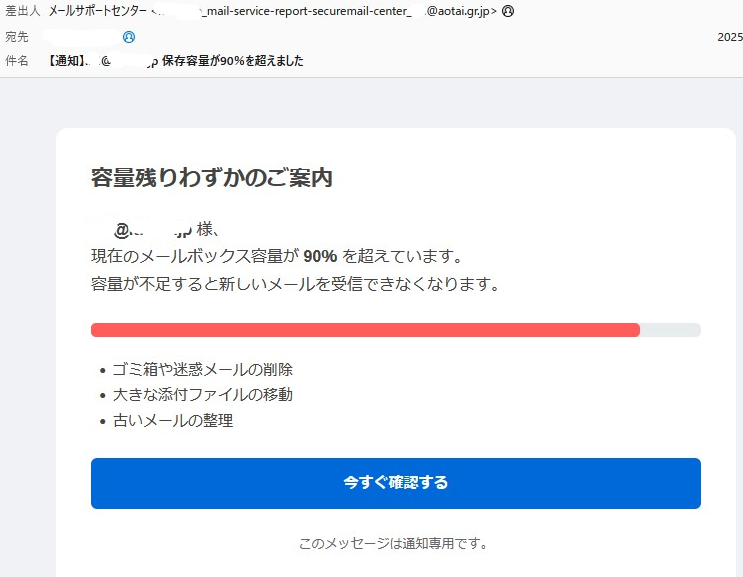Click the bullet item ゴミ箱や迷惑メールの削除
This screenshot has height=577, width=743.
(202, 369)
